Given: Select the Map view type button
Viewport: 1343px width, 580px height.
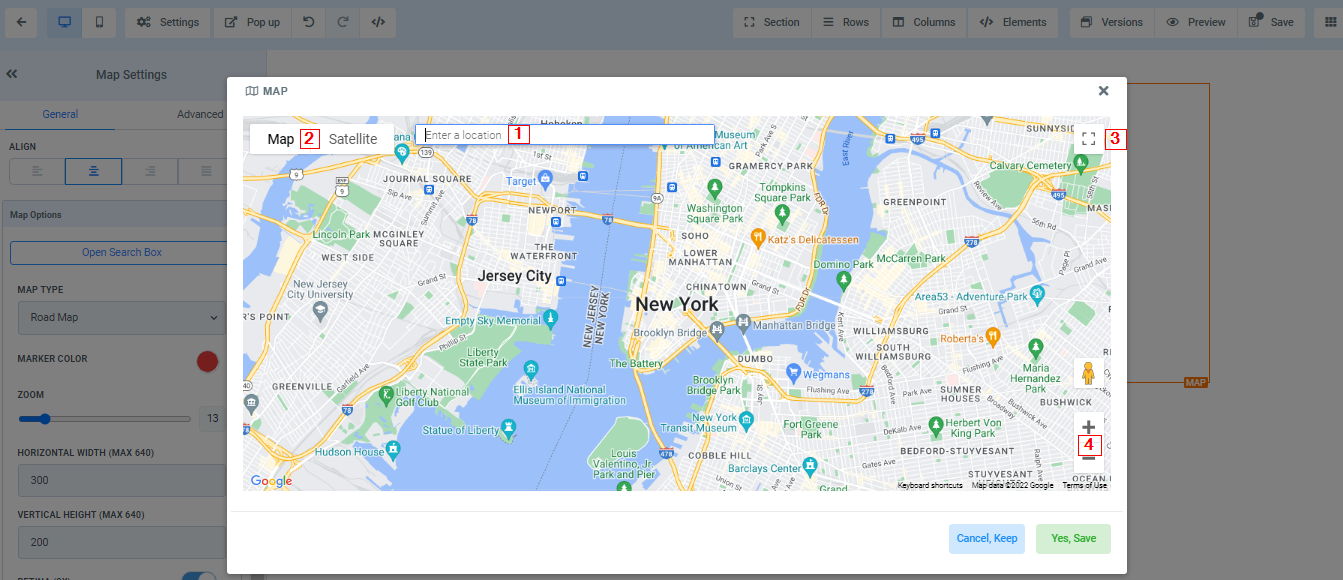Looking at the screenshot, I should point(281,139).
